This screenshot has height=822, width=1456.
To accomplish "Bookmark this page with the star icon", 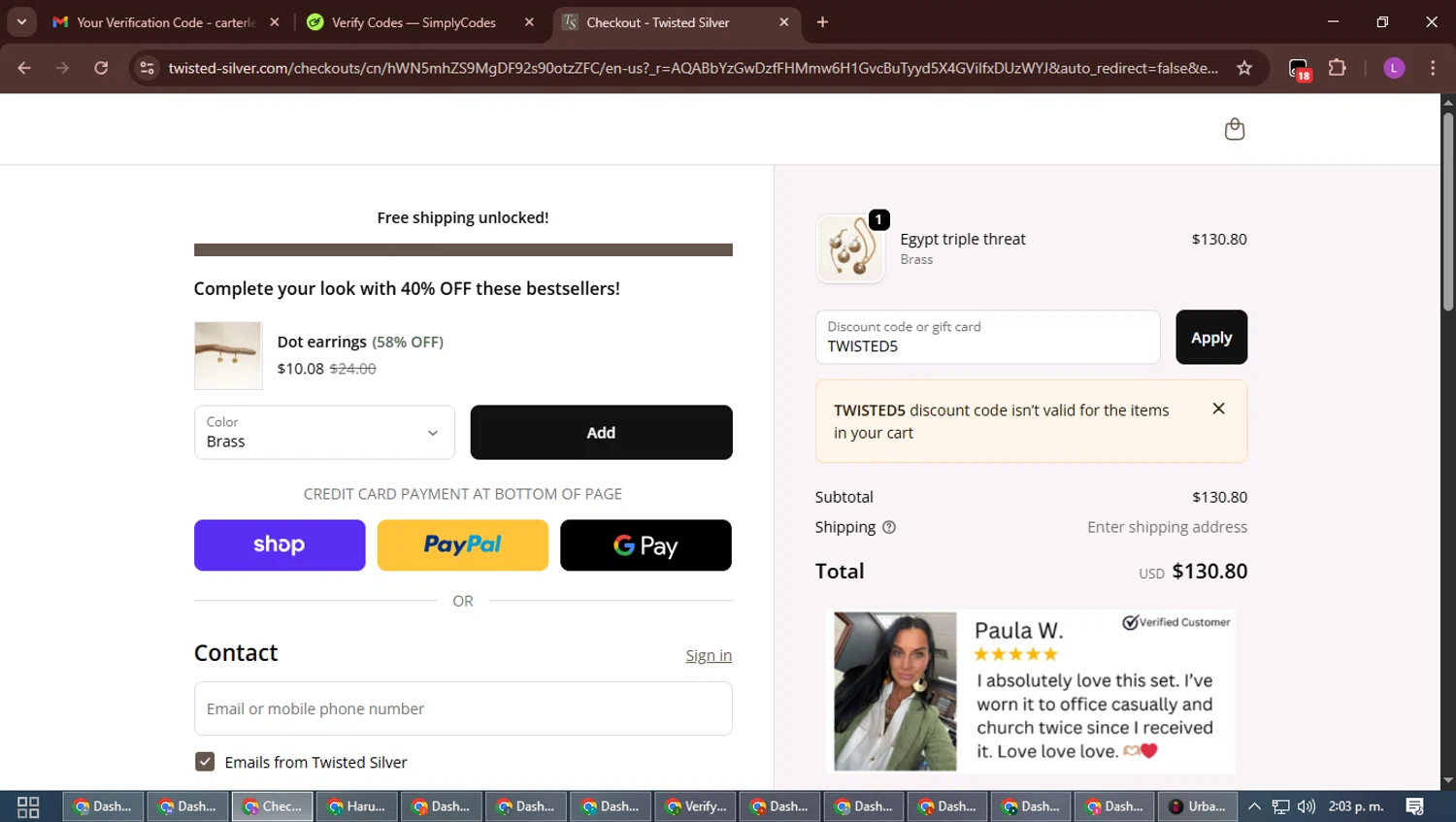I will (1244, 68).
